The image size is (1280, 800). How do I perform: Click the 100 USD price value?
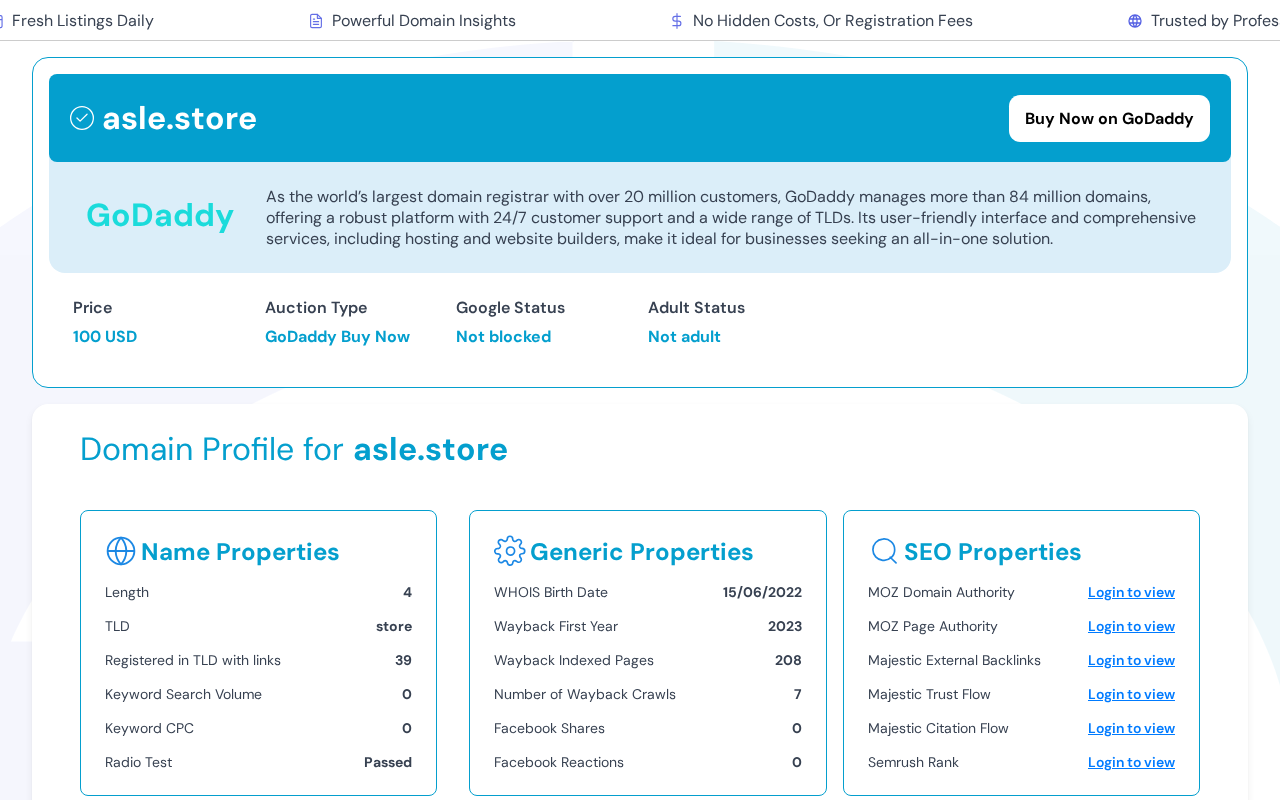105,337
